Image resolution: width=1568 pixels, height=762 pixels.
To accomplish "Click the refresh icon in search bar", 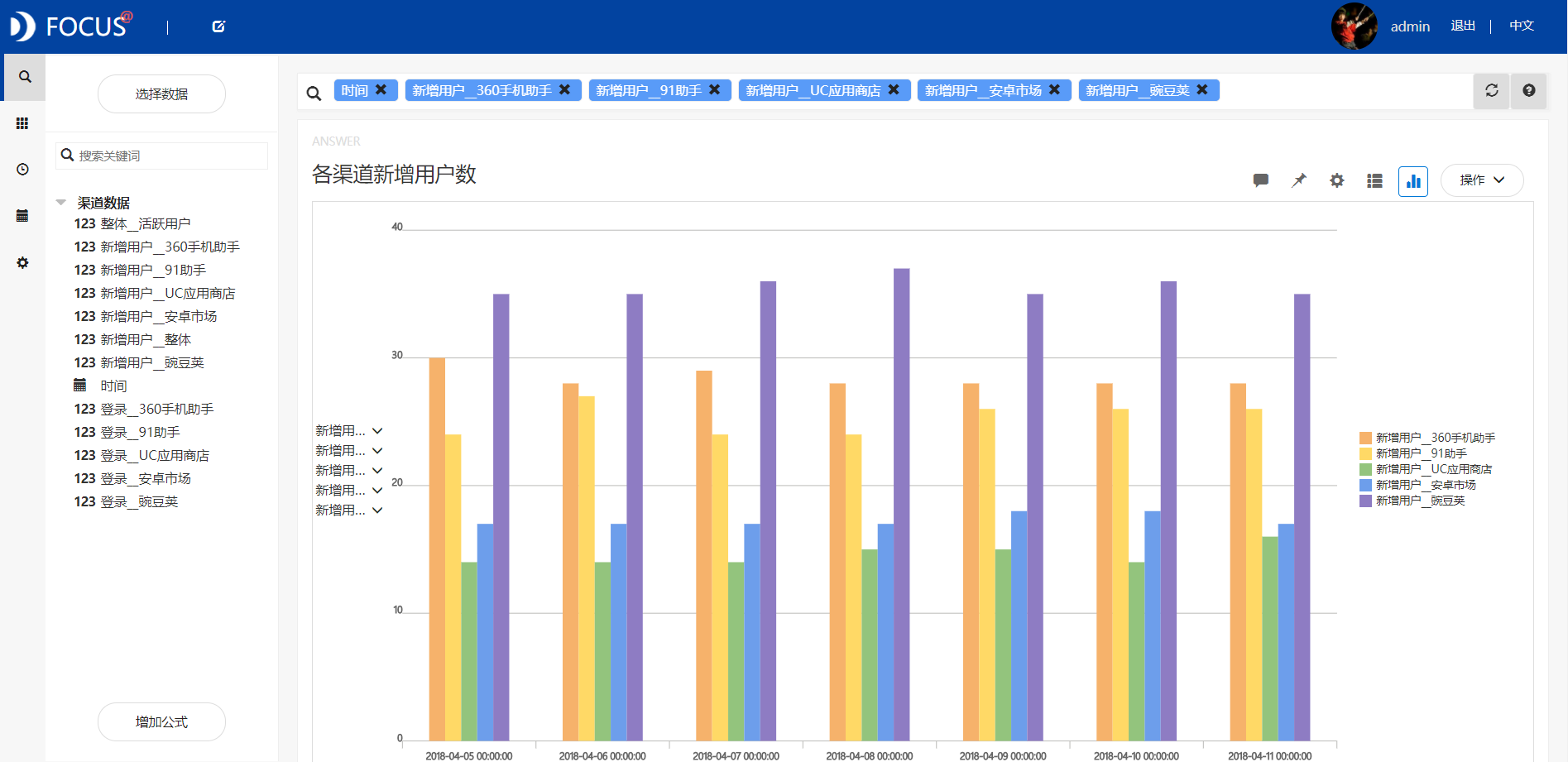I will [1491, 91].
